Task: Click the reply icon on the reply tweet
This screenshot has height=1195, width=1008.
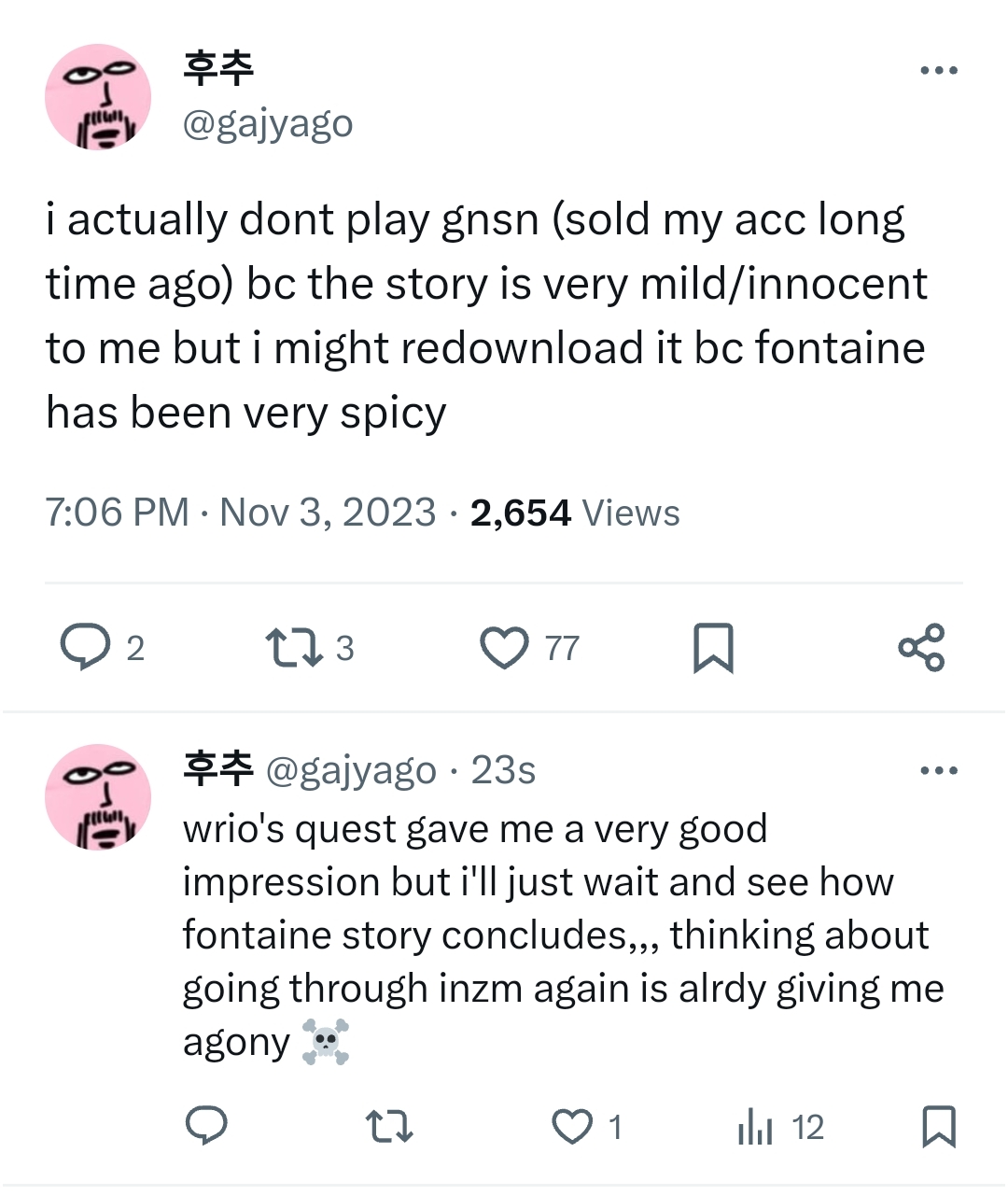Action: click(206, 1126)
